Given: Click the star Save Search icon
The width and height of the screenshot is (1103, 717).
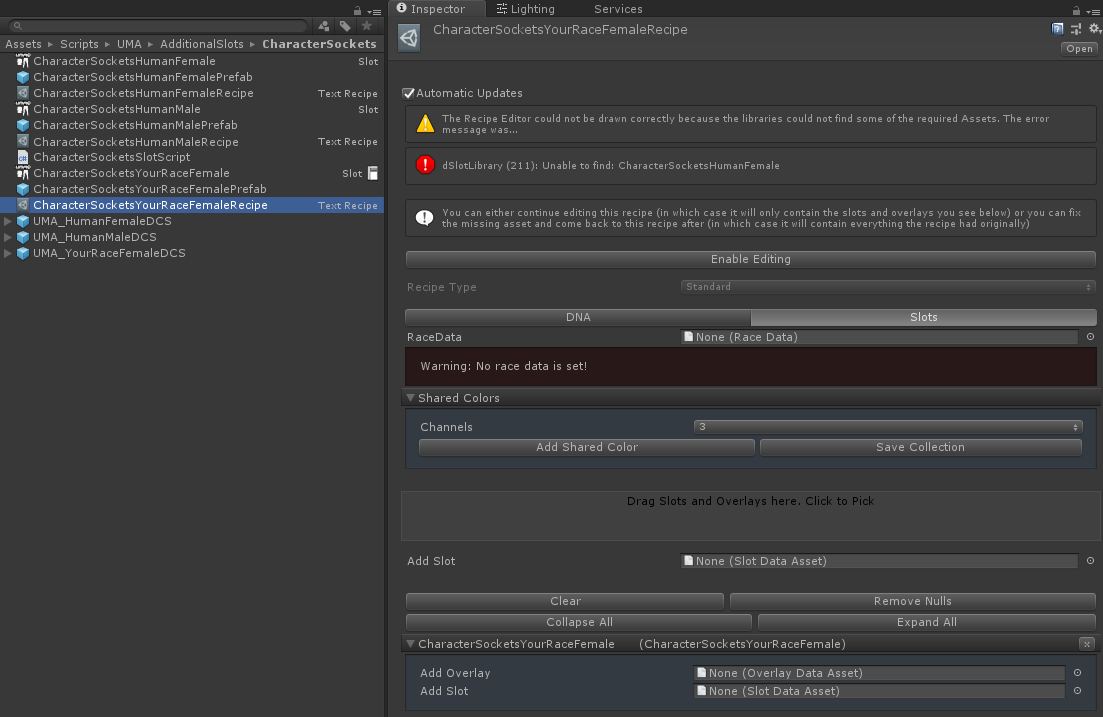Looking at the screenshot, I should (x=367, y=26).
